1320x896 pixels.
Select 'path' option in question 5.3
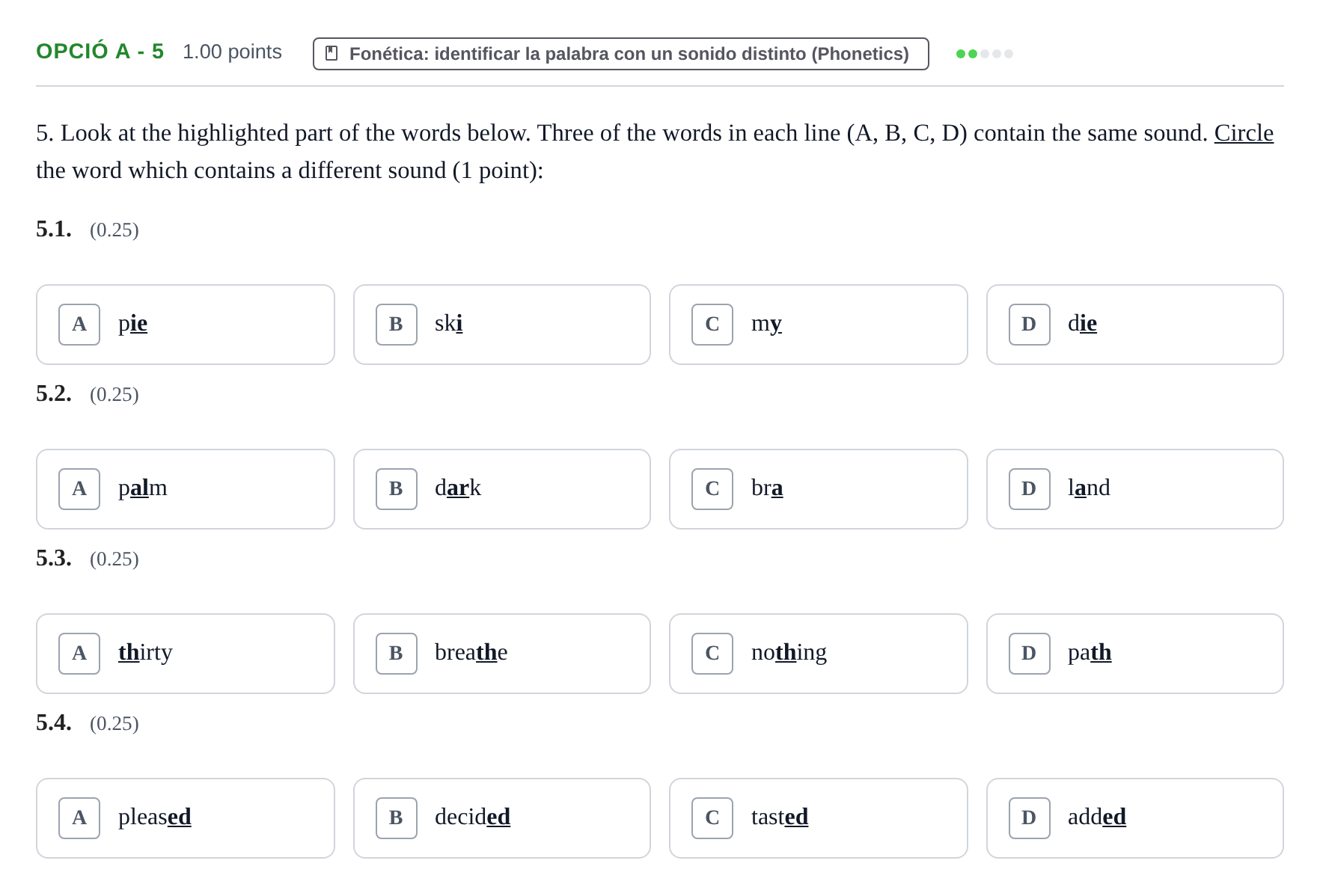tap(1135, 654)
